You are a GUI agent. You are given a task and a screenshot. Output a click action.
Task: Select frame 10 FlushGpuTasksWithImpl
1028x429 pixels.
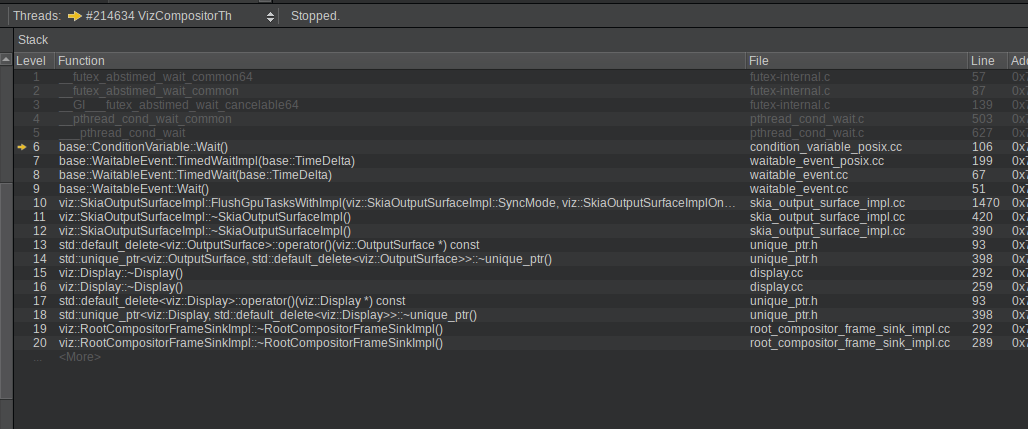click(x=400, y=203)
